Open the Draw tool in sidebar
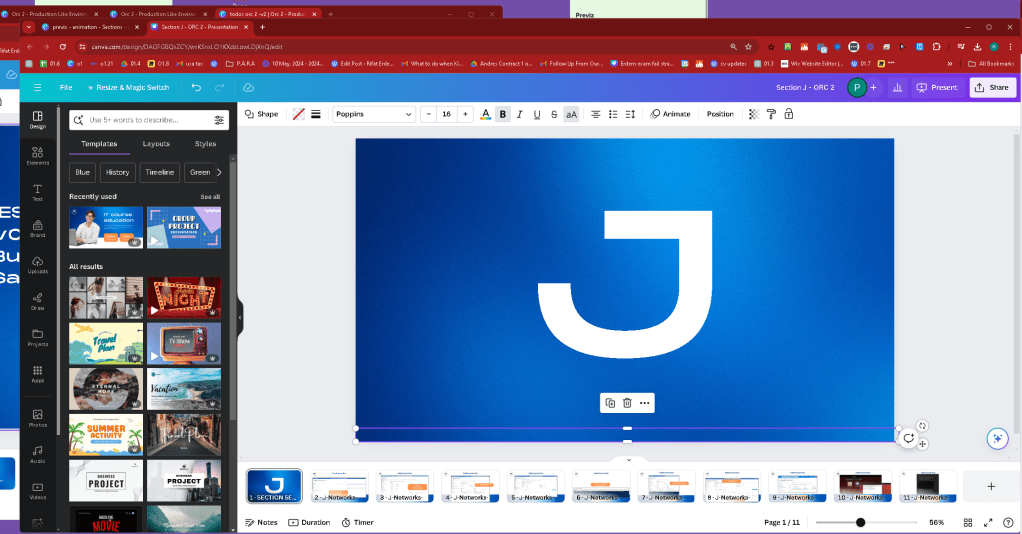 click(x=38, y=301)
